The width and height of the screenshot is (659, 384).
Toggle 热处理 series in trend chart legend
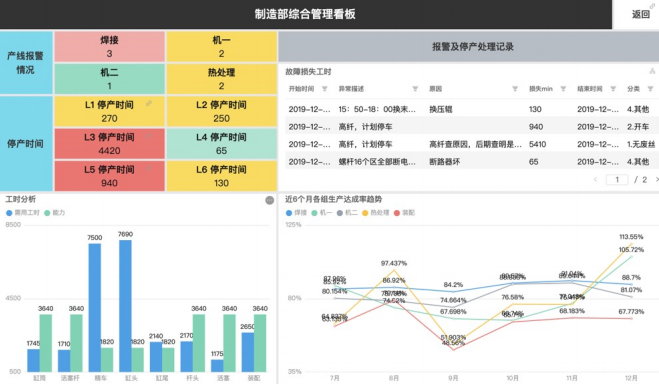pyautogui.click(x=375, y=213)
